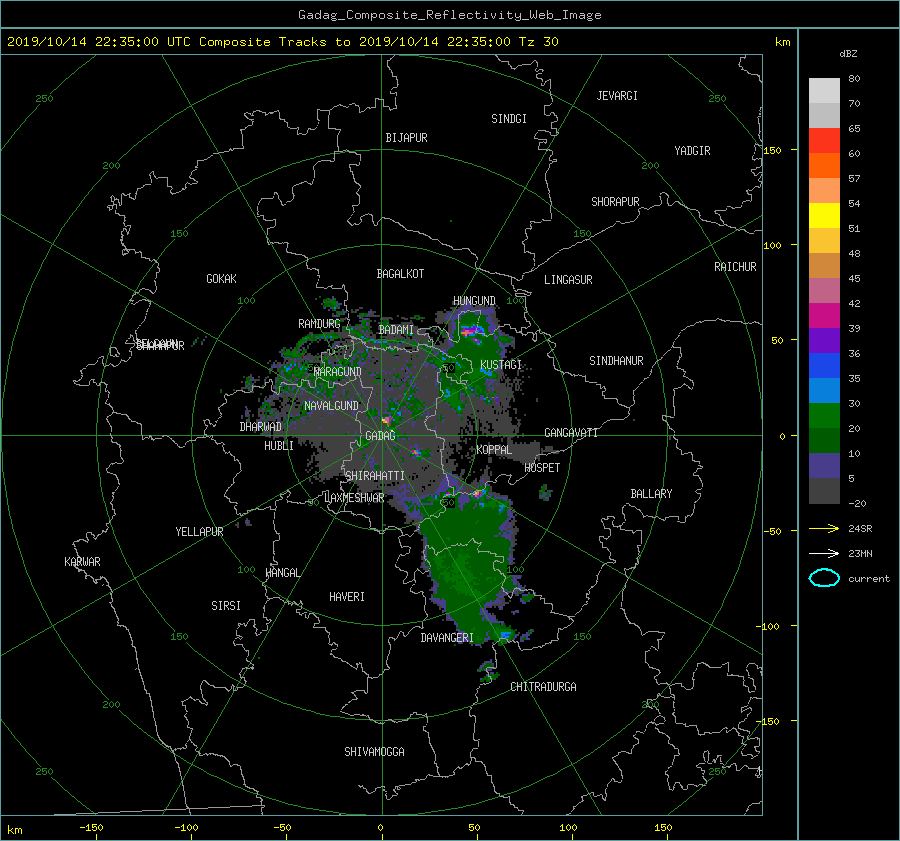Screen dimensions: 900x841
Task: Click the KOPPAL city label
Action: coord(494,449)
